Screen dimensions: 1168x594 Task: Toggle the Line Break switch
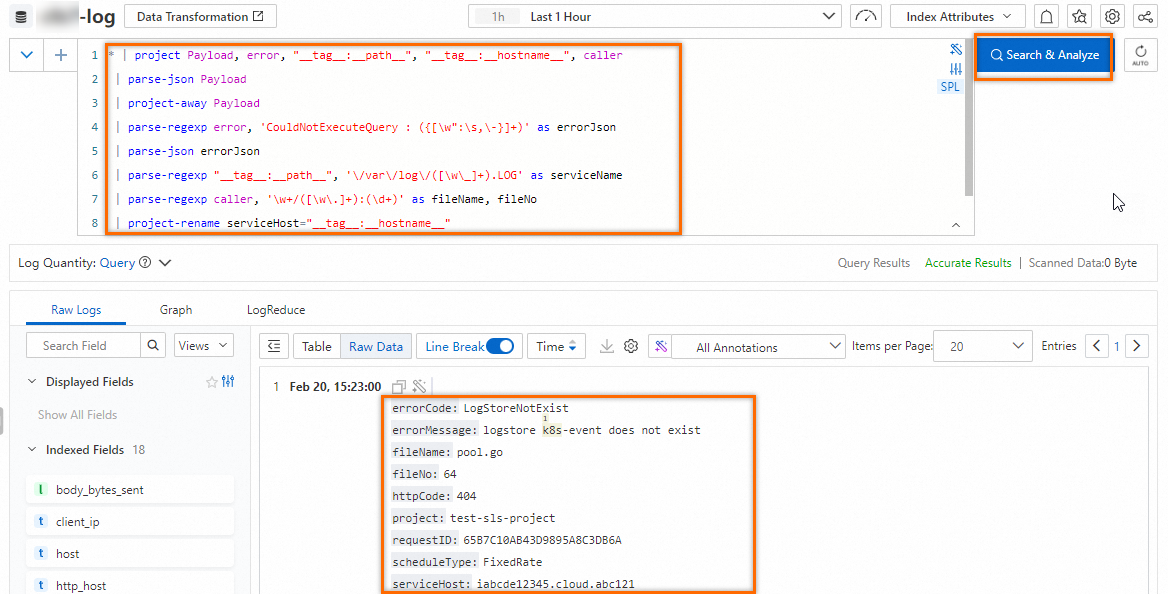tap(500, 346)
